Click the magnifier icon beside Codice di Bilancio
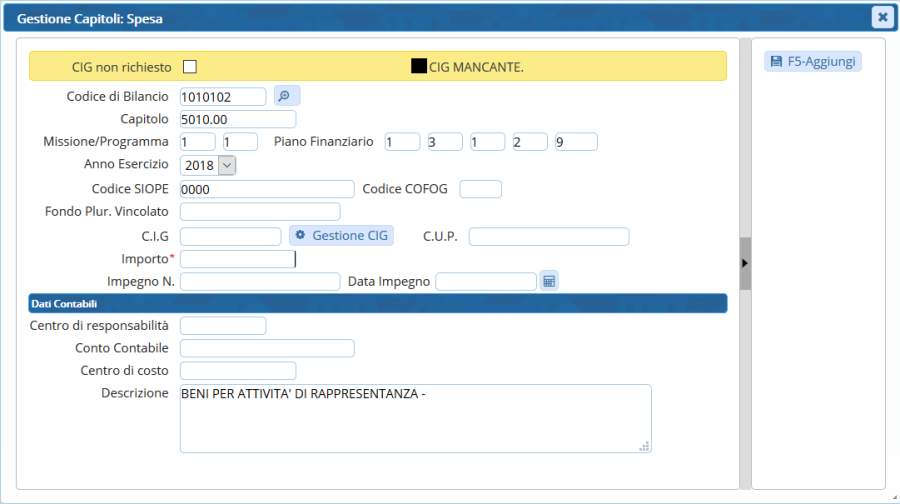The height and width of the screenshot is (504, 900). coord(286,96)
